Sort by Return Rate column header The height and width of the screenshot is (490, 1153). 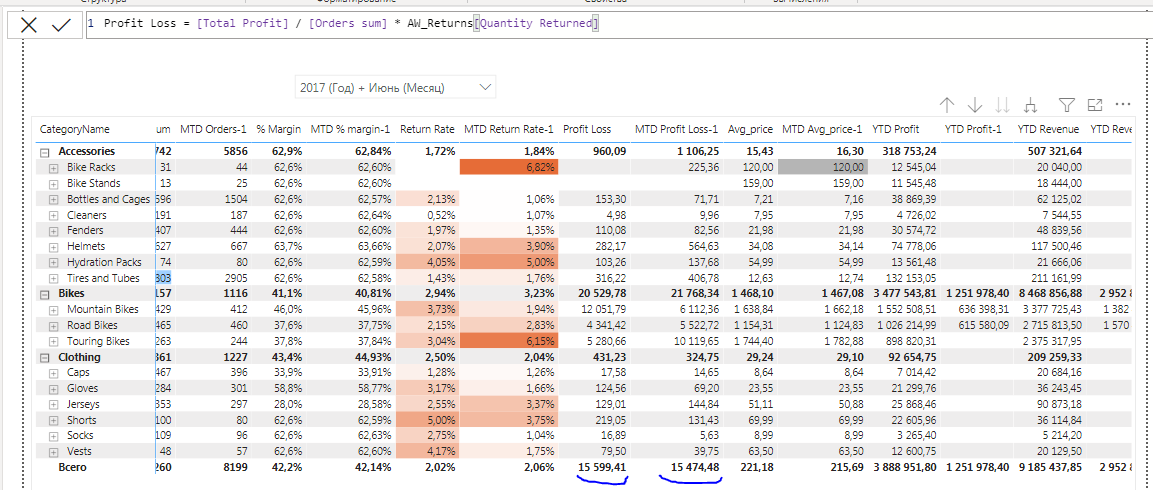[x=427, y=129]
